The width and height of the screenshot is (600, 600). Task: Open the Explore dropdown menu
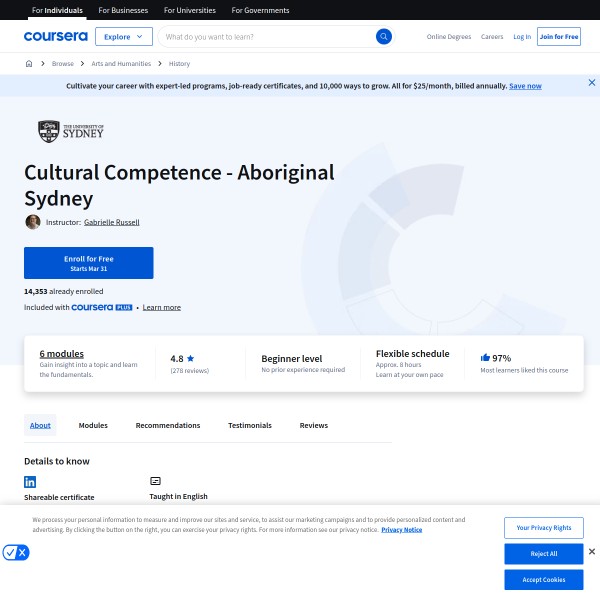click(123, 37)
